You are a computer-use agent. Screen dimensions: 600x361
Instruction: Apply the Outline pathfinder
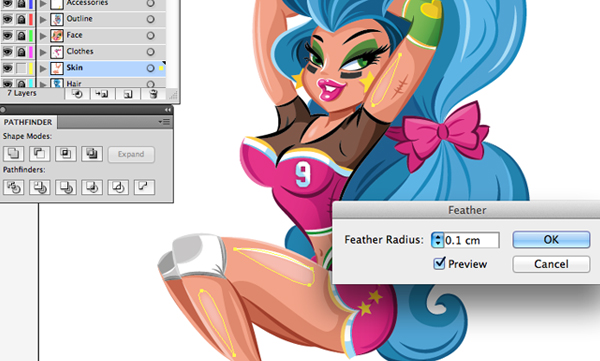pyautogui.click(x=118, y=187)
